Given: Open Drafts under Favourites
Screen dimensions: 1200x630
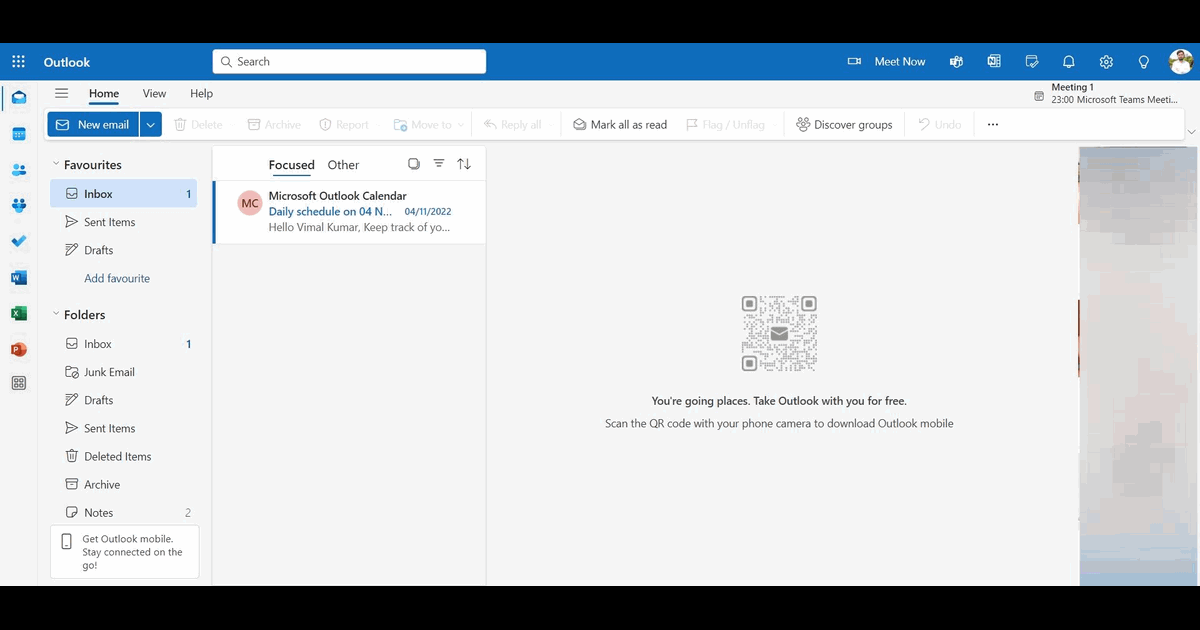Looking at the screenshot, I should tap(123, 250).
